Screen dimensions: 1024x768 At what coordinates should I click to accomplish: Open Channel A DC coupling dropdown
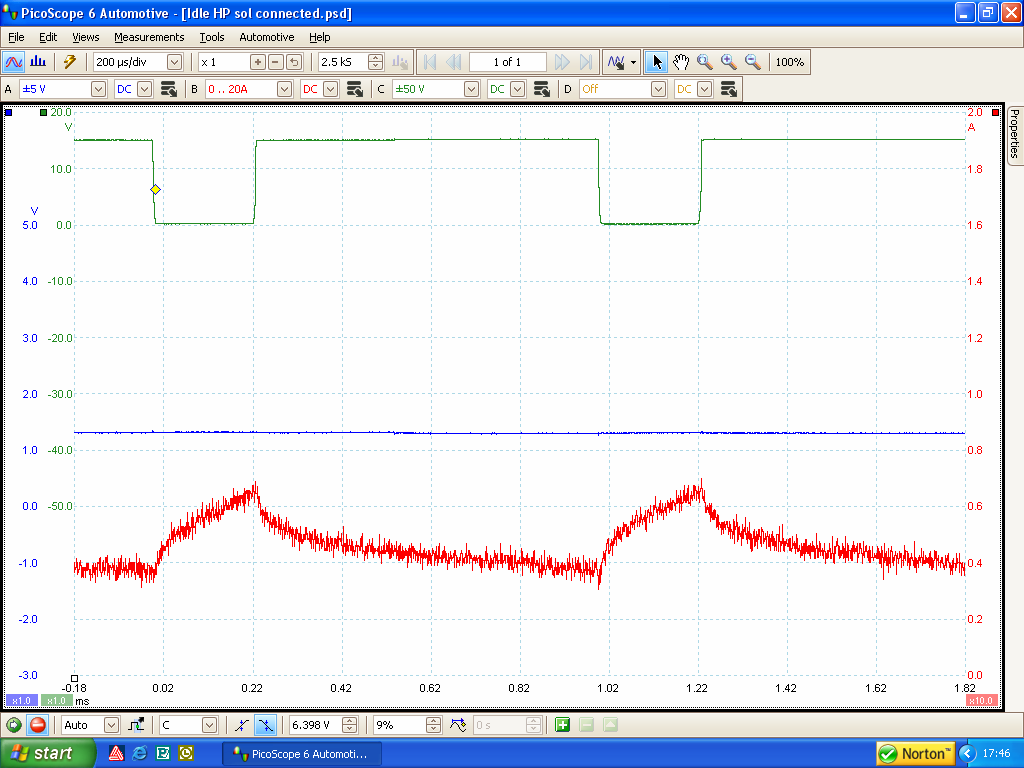coord(145,89)
